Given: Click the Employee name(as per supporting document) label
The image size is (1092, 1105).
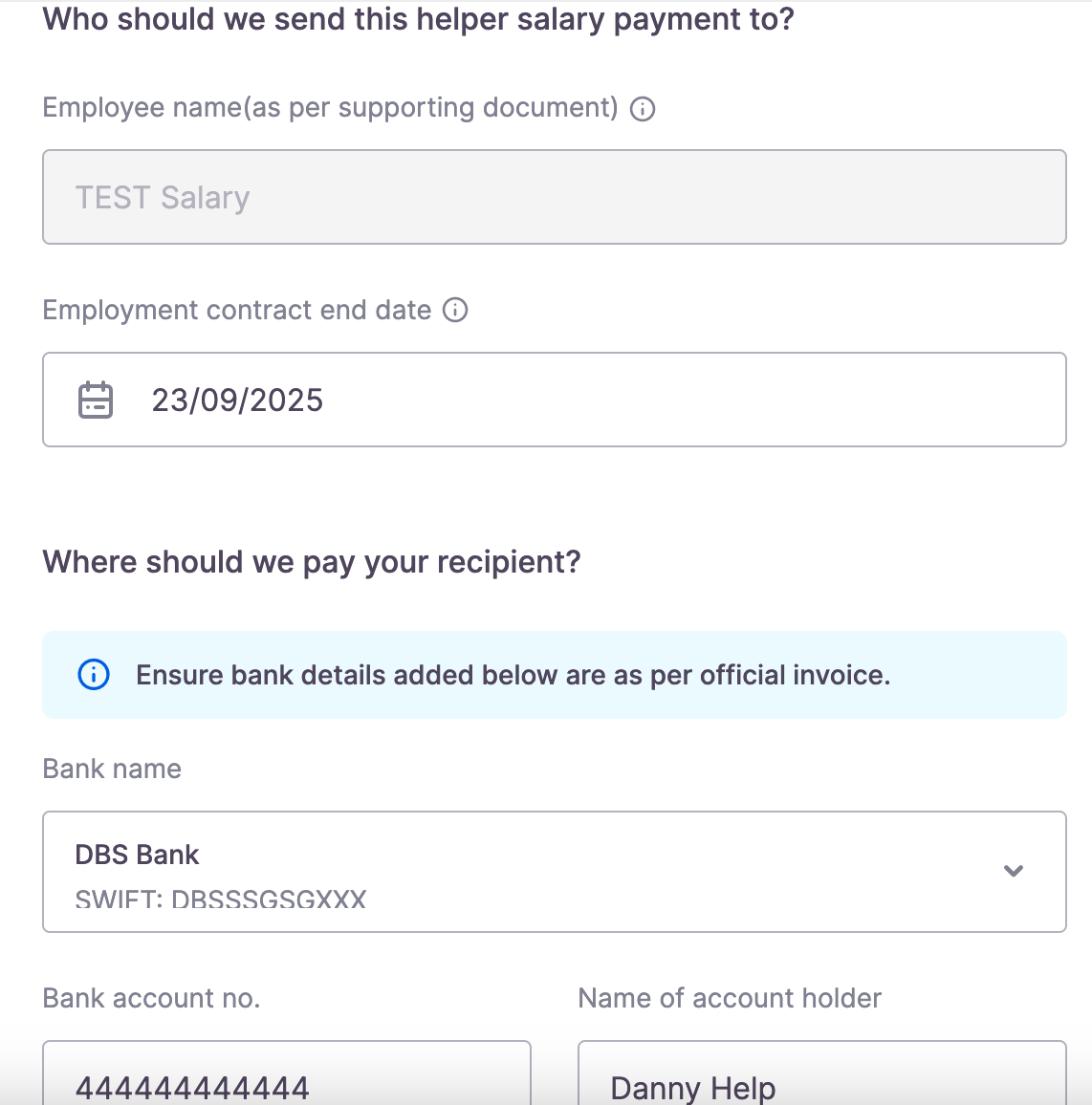Looking at the screenshot, I should pos(330,108).
